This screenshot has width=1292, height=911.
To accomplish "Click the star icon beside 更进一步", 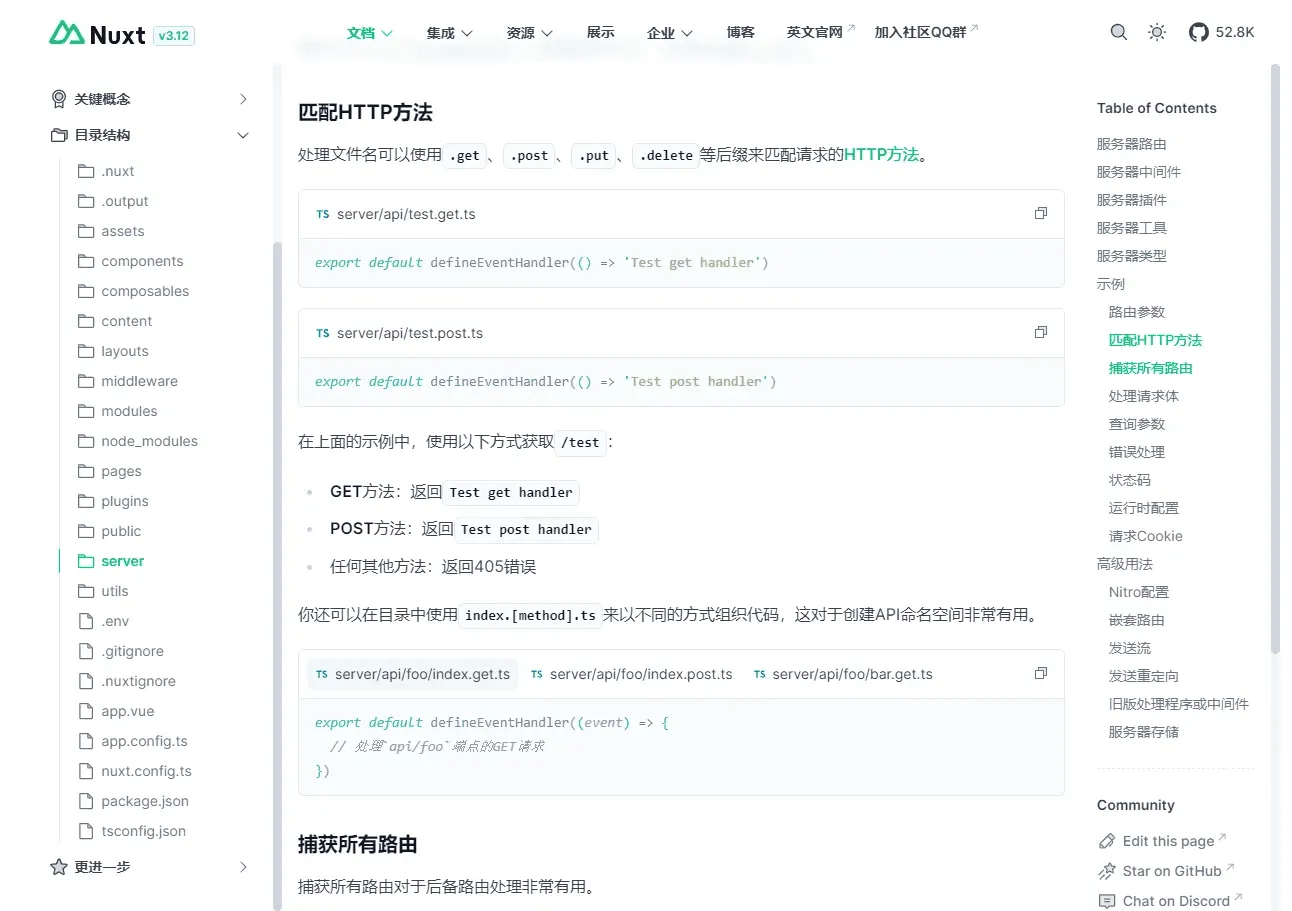I will (x=59, y=867).
